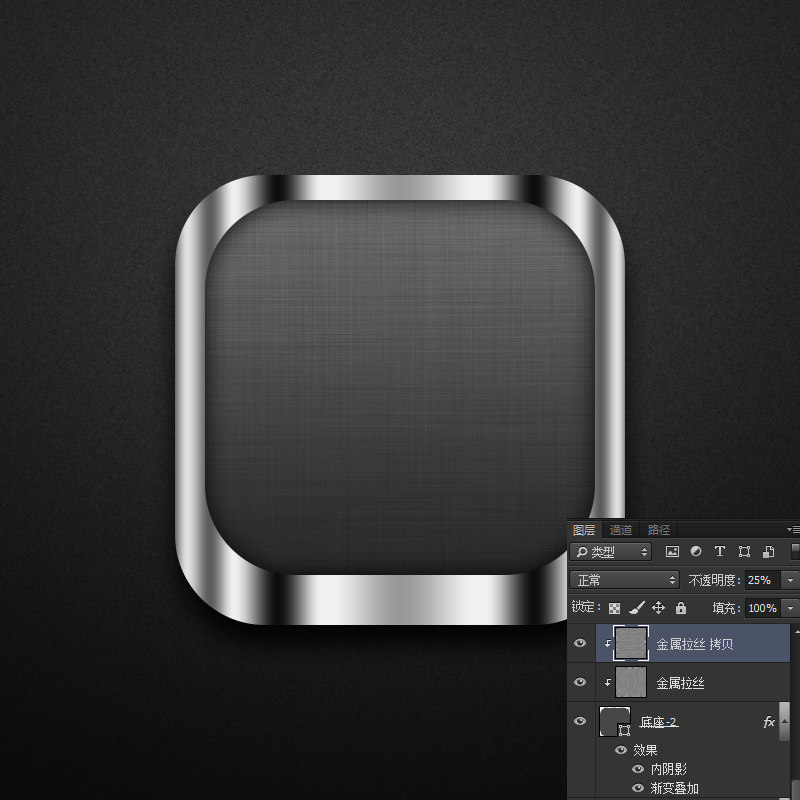
Task: Open the 类型 layer filter dropdown
Action: pos(611,552)
